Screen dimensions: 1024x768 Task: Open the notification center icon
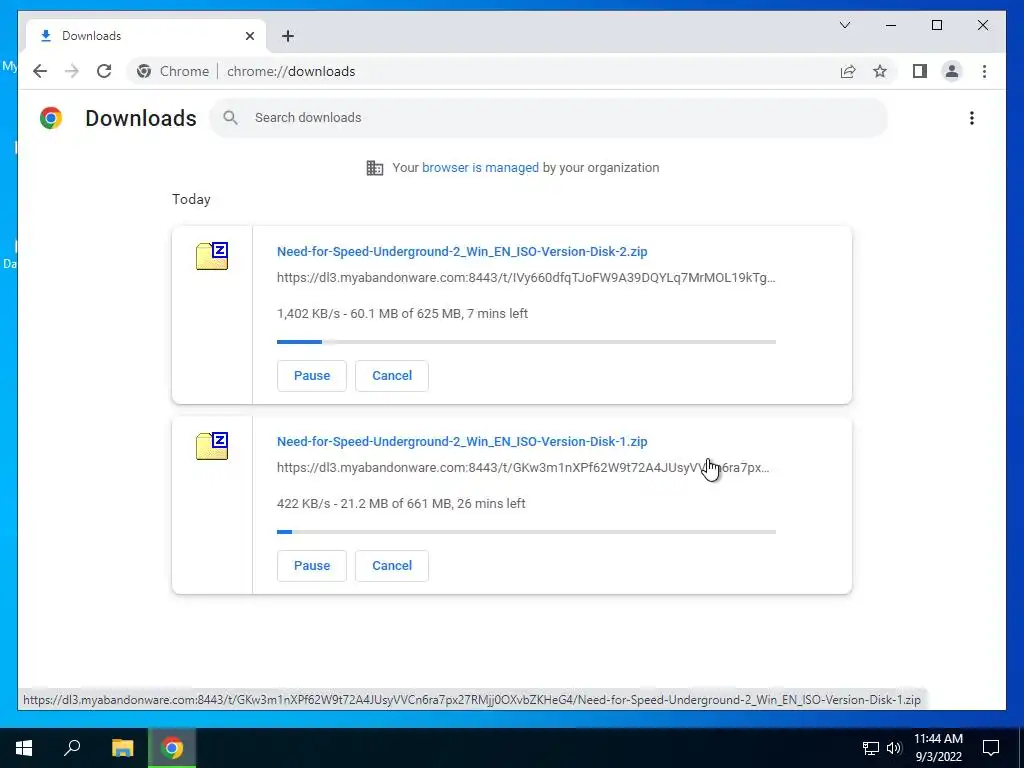coord(991,748)
